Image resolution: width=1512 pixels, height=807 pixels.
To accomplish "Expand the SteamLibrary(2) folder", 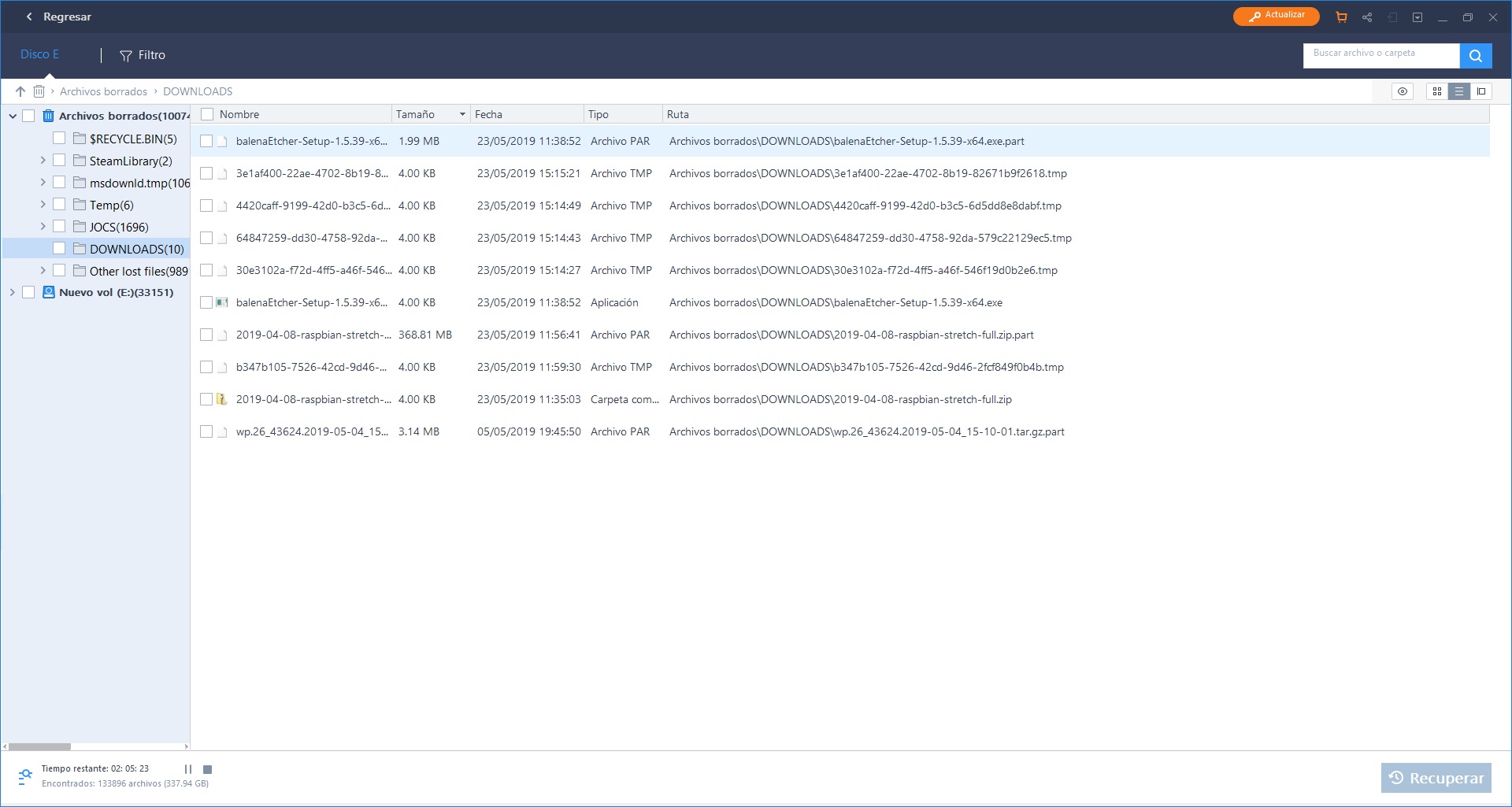I will [x=43, y=161].
